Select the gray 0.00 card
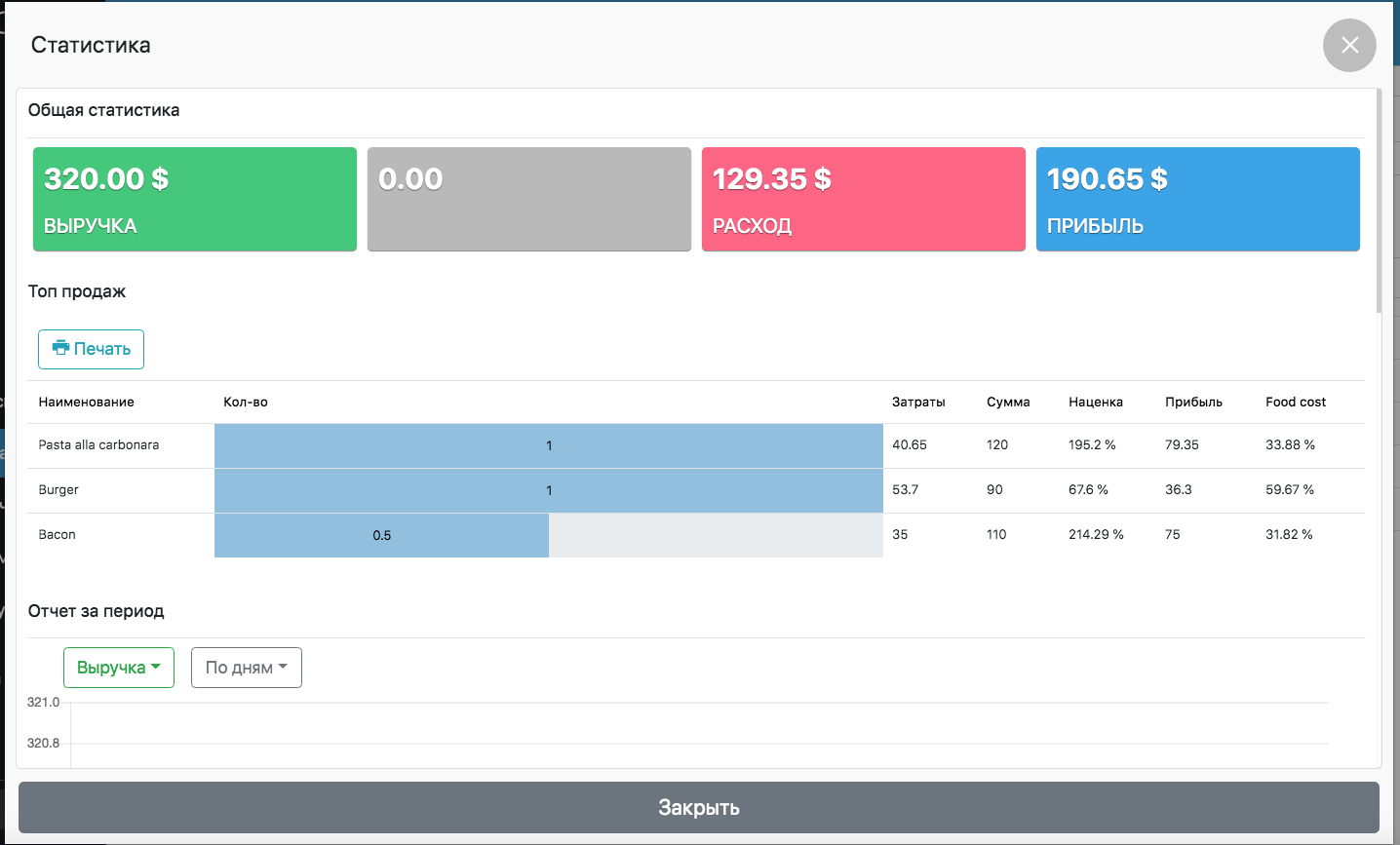1400x845 pixels. click(x=528, y=200)
